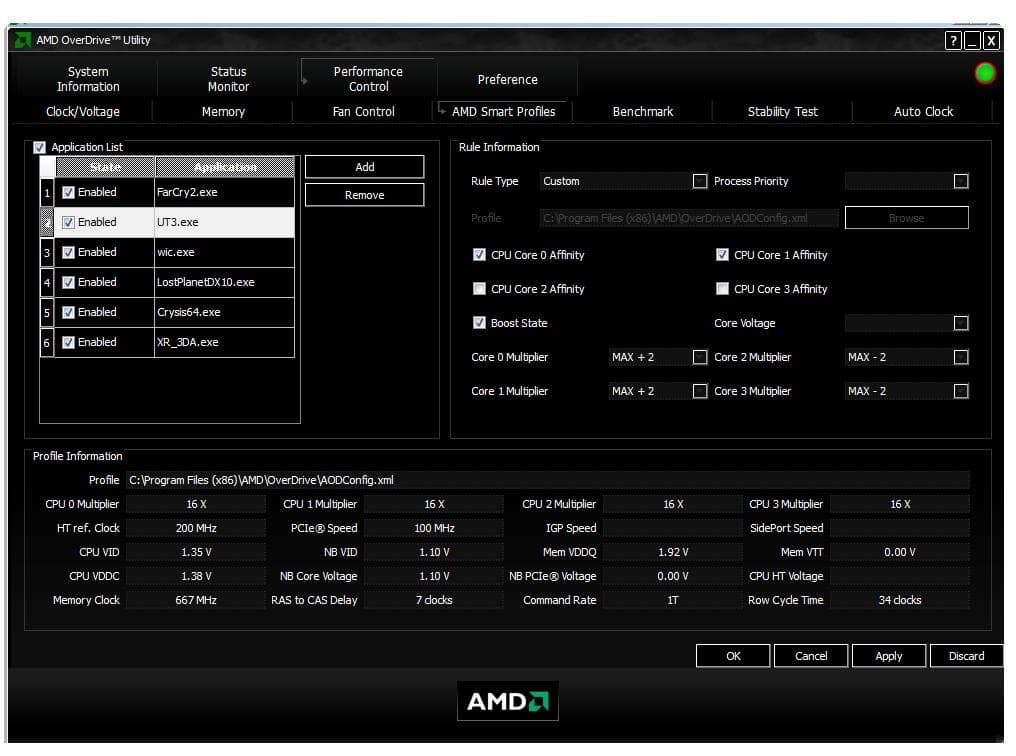Click the AMD logo at the bottom
The height and width of the screenshot is (756, 1016).
click(507, 701)
